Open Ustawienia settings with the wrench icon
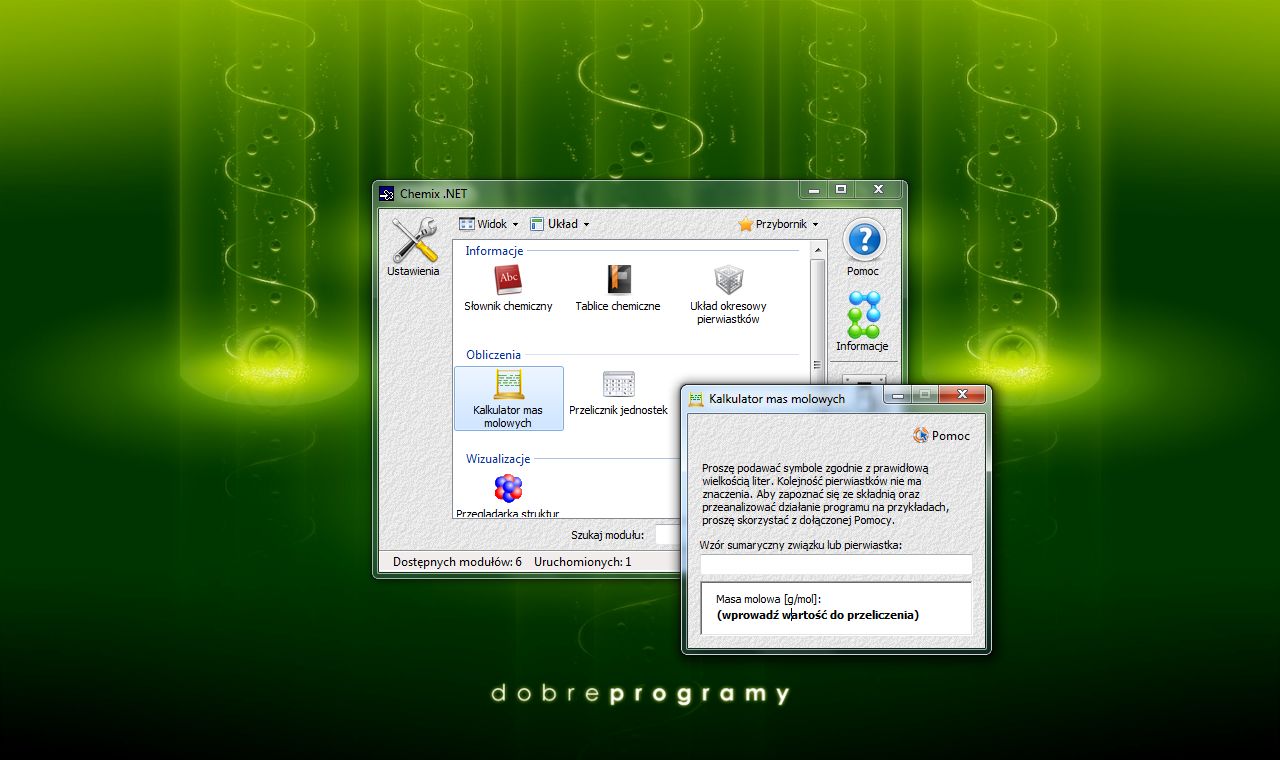Image resolution: width=1280 pixels, height=760 pixels. coord(414,248)
